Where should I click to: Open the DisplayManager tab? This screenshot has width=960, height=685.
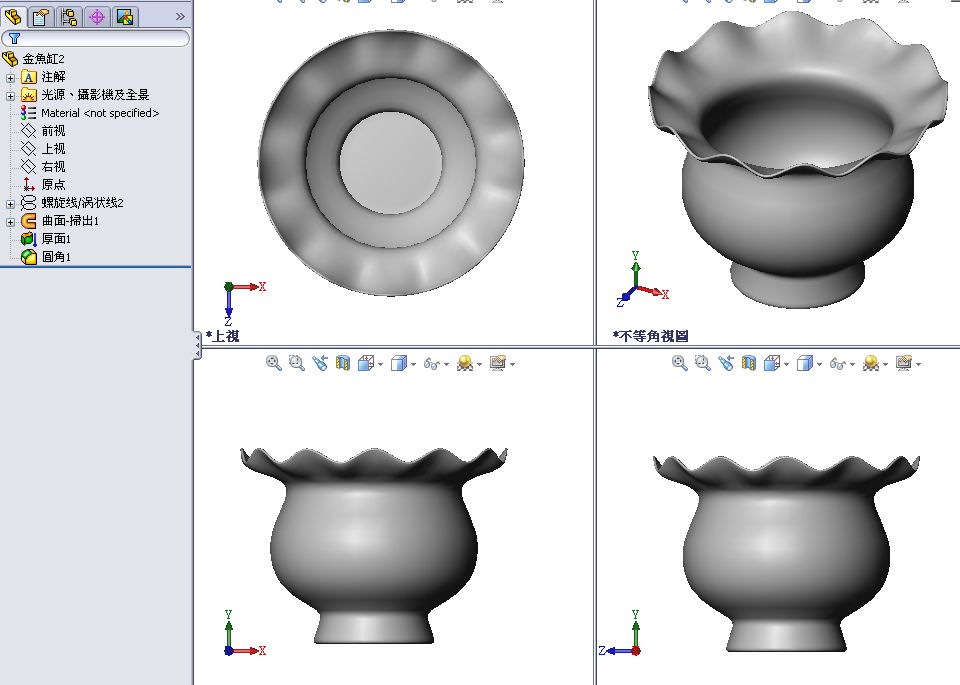(x=125, y=17)
